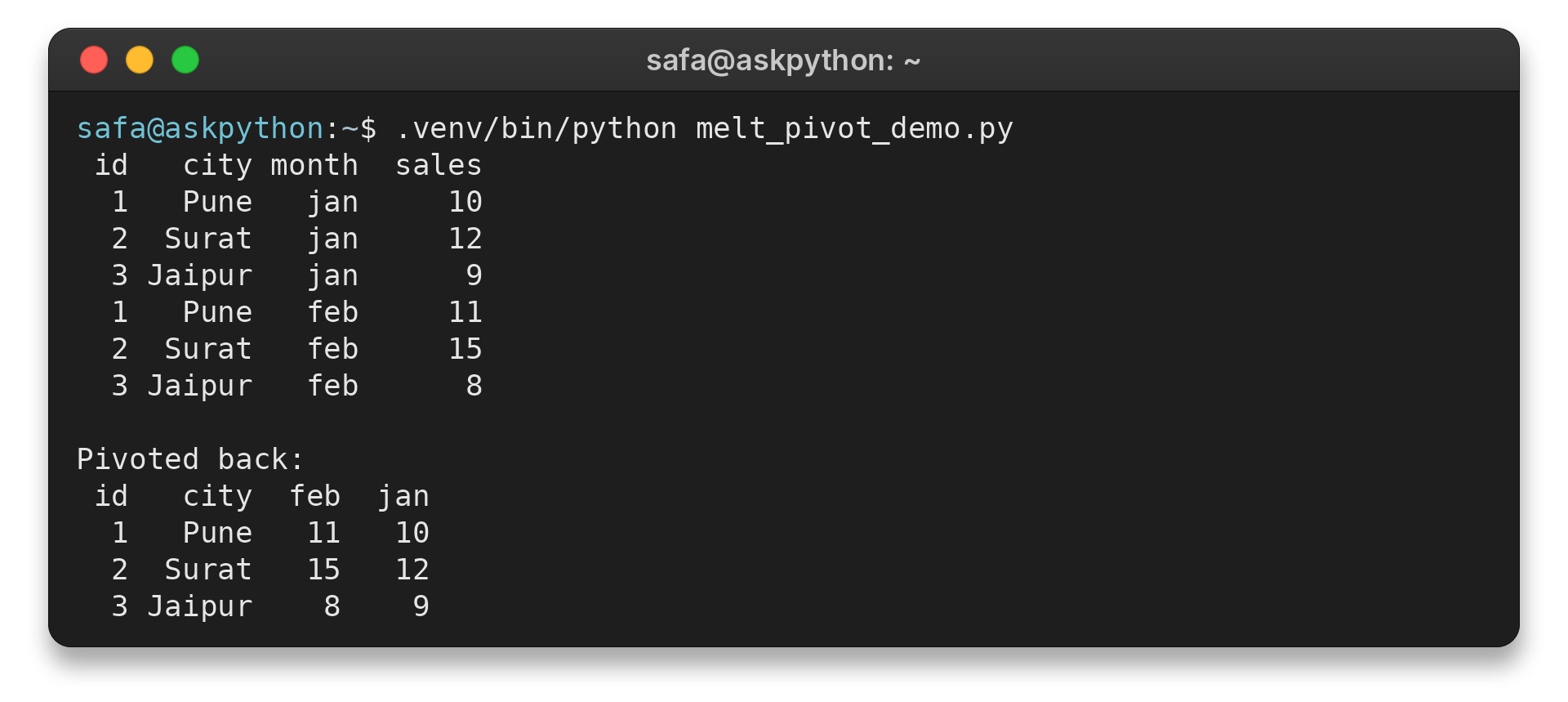Image resolution: width=1568 pixels, height=702 pixels.
Task: Click the "city" header in the Pivoted back table
Action: (217, 496)
